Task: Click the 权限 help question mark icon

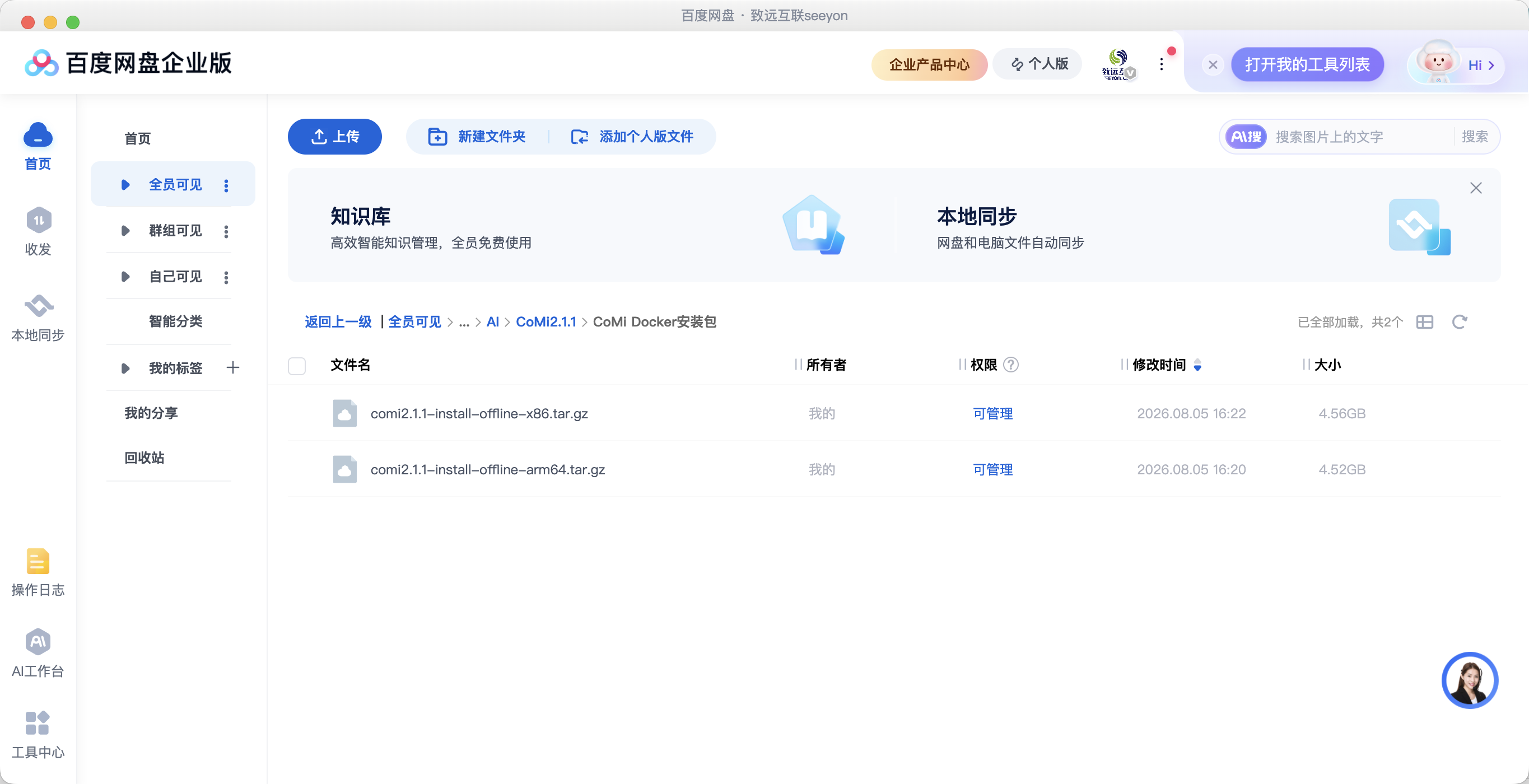Action: coord(1011,365)
